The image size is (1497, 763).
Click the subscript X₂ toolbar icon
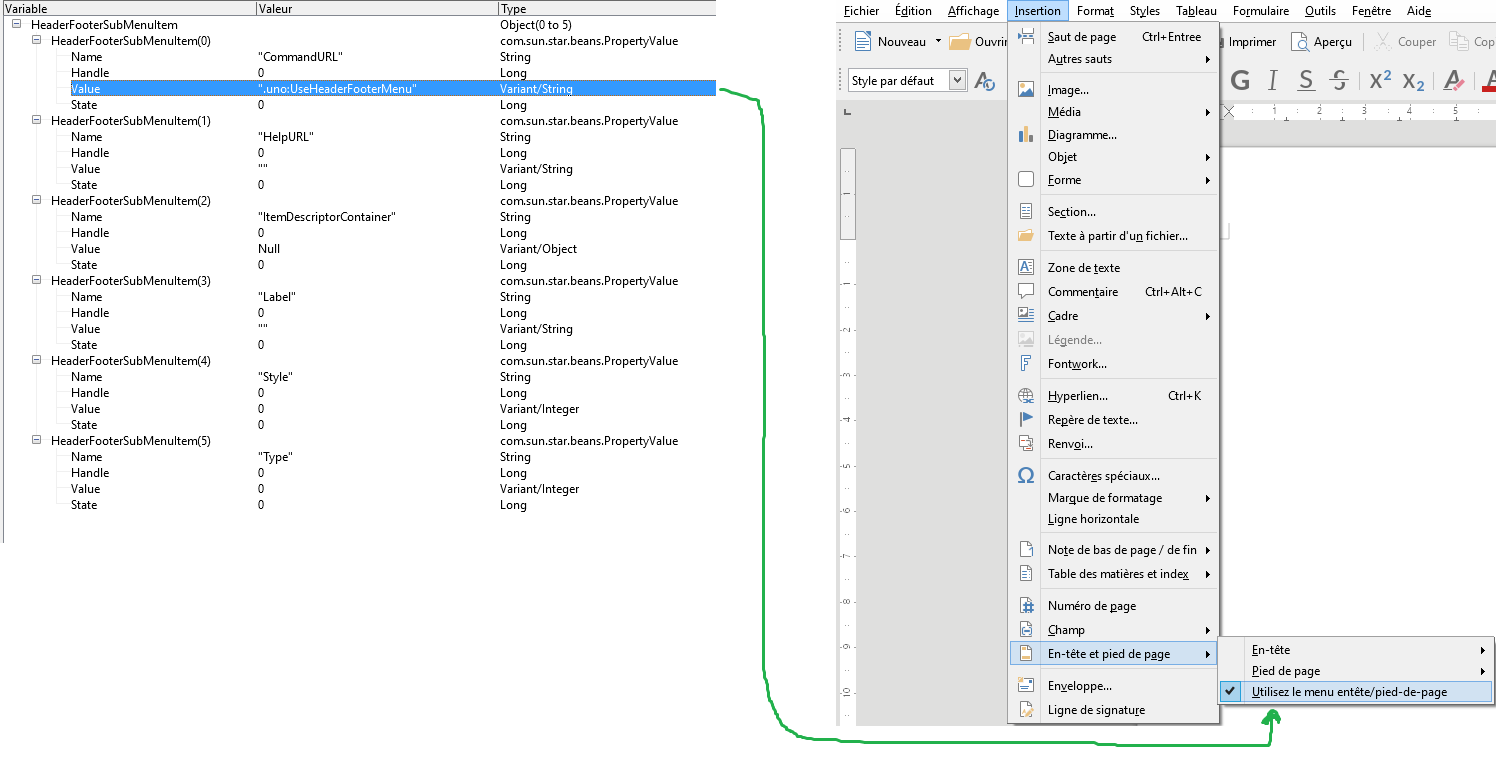pyautogui.click(x=1413, y=81)
